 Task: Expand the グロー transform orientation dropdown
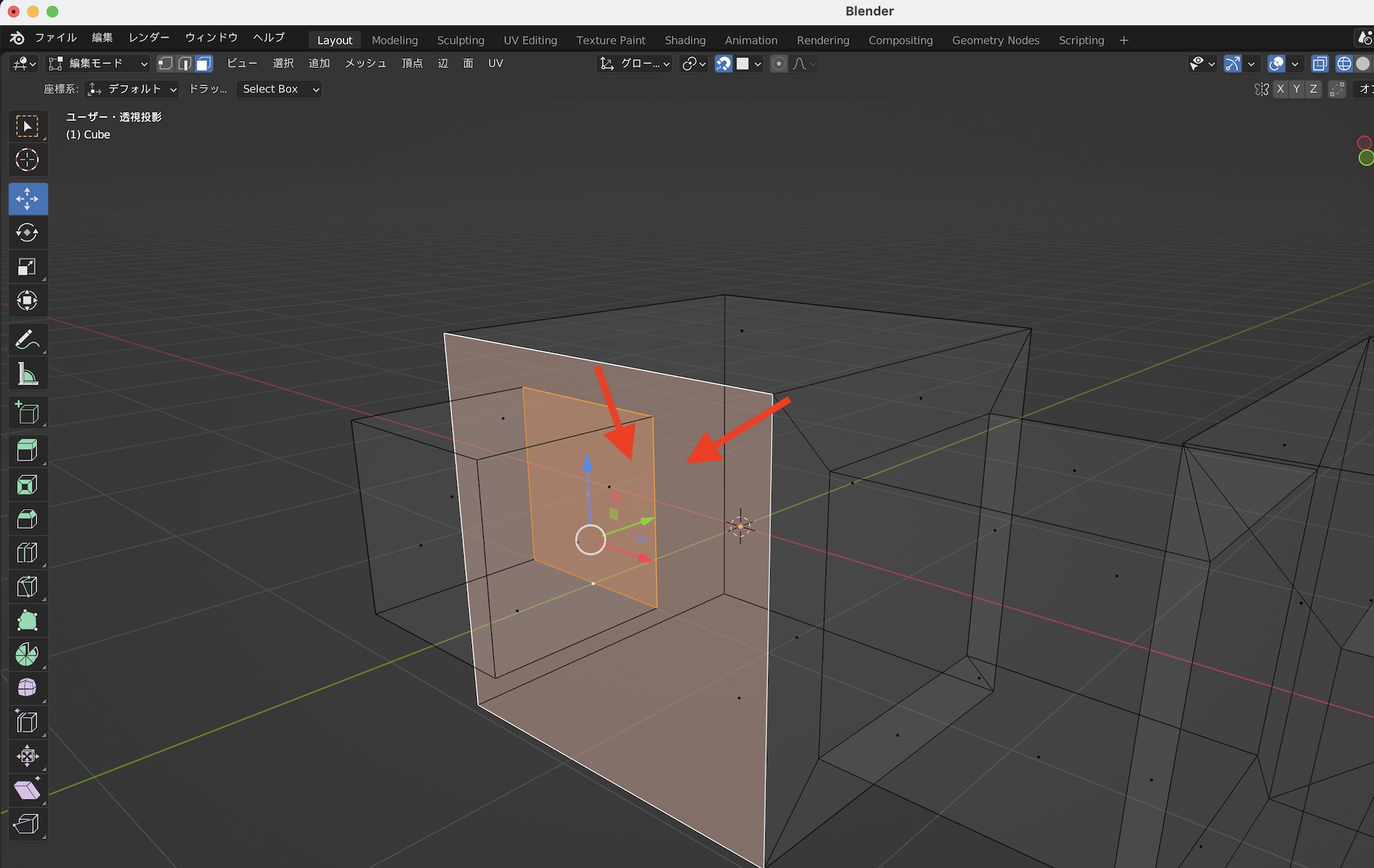point(635,64)
